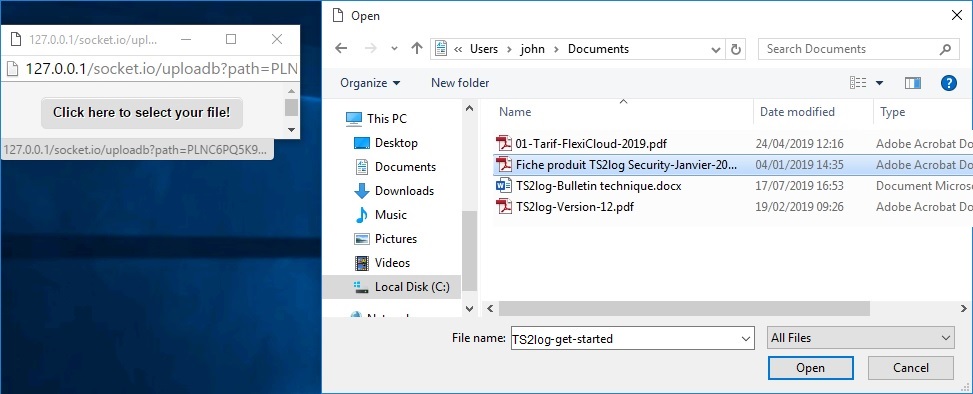Sort by Date modified column
973x394 pixels.
coord(797,112)
